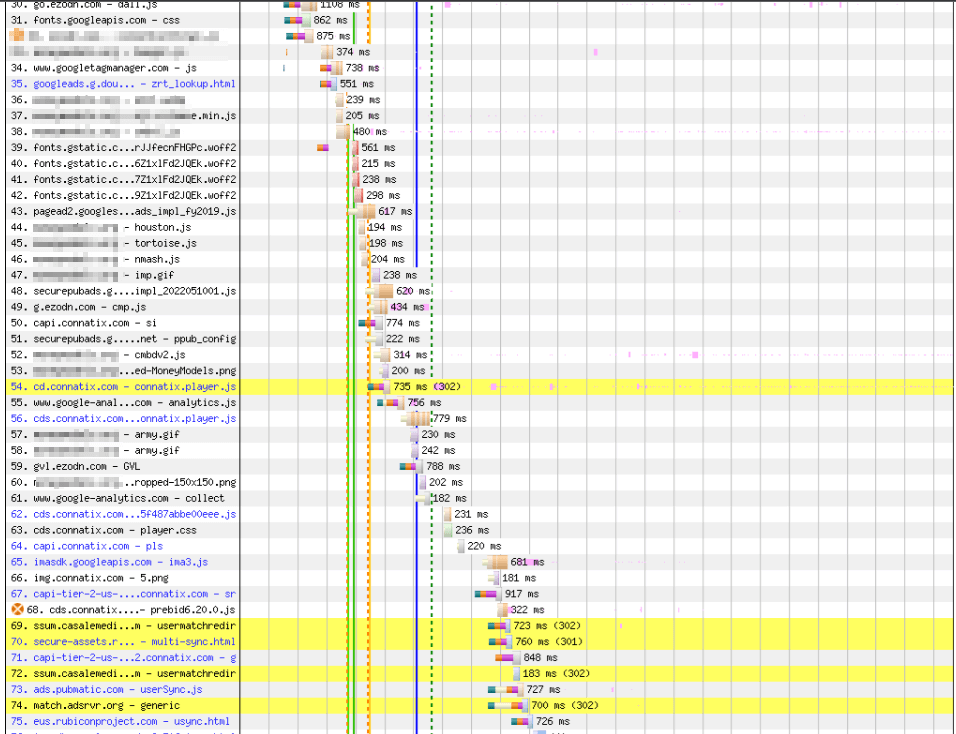Viewport: 956px width, 734px height.
Task: Click the 917 ms bar on row 67
Action: point(488,594)
